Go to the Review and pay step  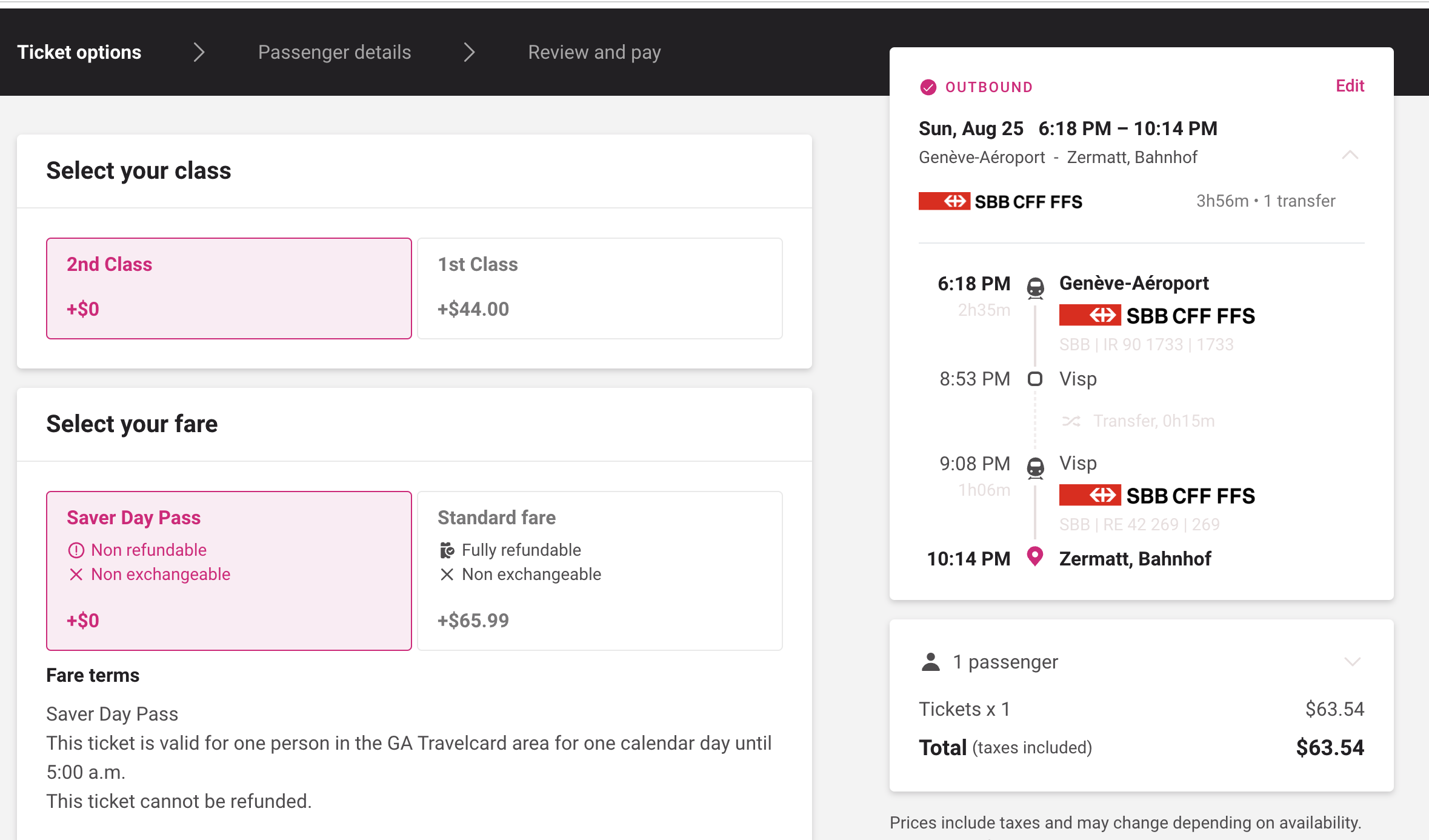(x=594, y=53)
